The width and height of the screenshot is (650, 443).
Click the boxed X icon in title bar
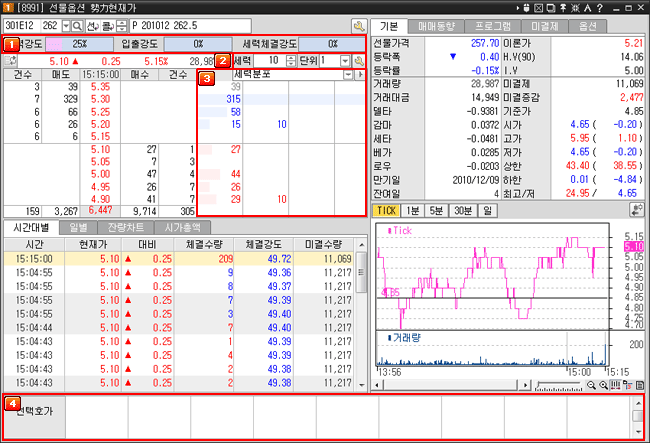tap(538, 8)
